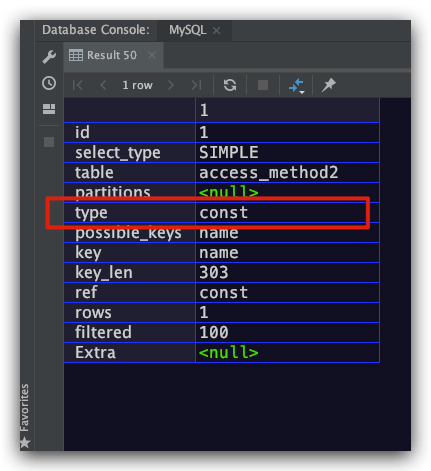This screenshot has height=471, width=431.
Task: Select the 'table' row label
Action: click(x=129, y=173)
